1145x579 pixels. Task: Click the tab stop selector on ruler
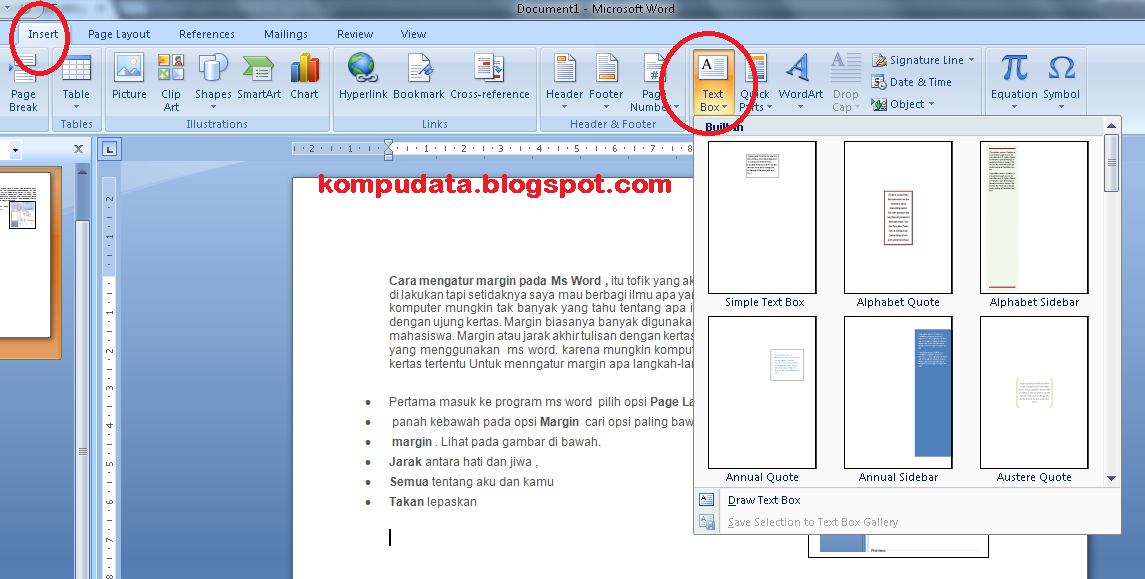110,150
